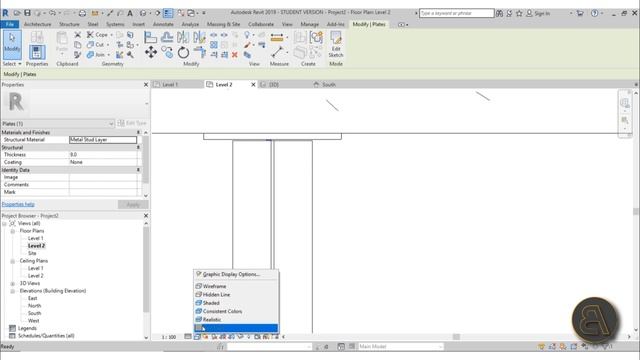
Task: Click the red Delete X icon
Action: [x=235, y=55]
